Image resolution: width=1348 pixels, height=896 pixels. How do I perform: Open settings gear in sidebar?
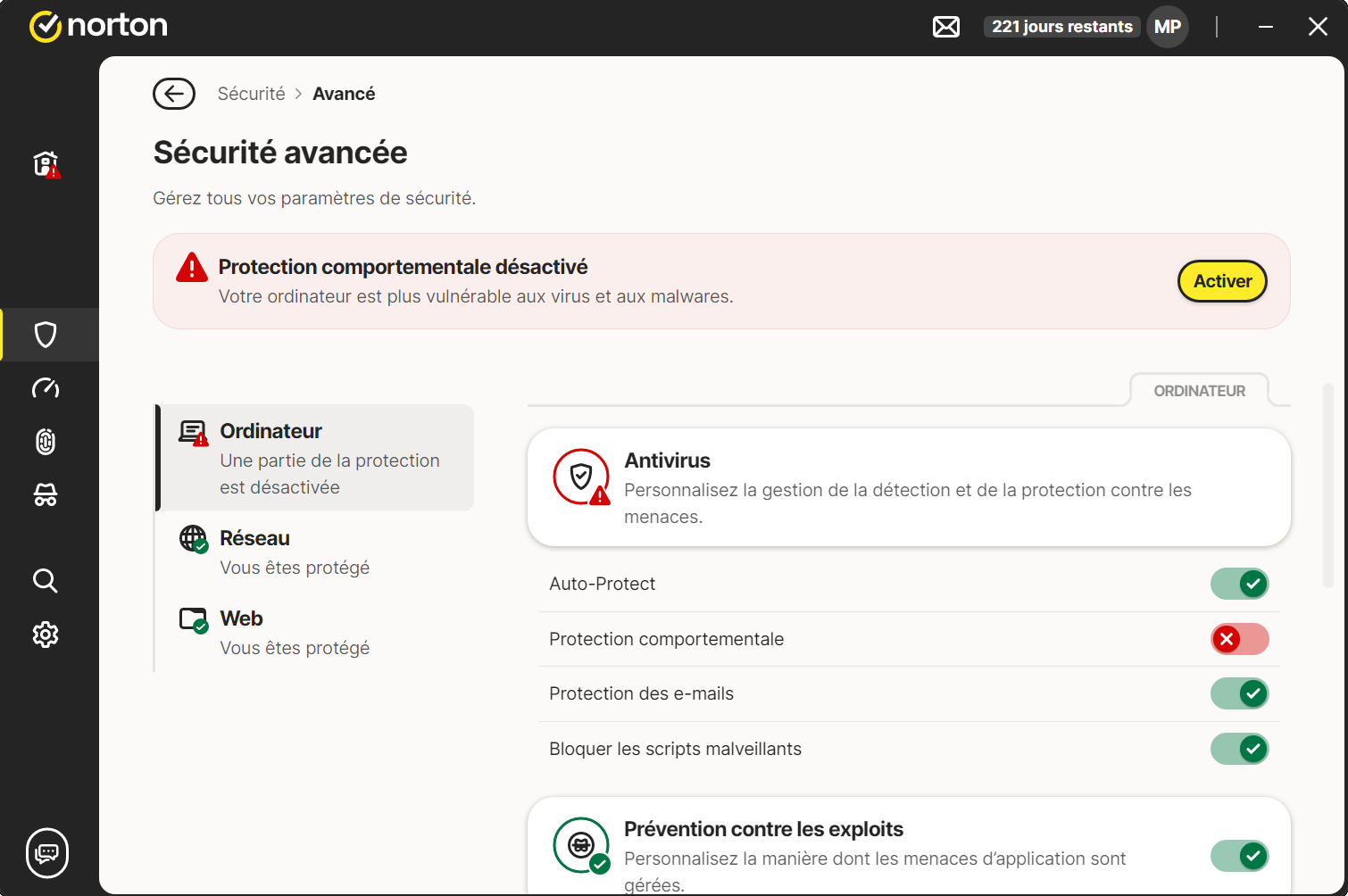[46, 635]
